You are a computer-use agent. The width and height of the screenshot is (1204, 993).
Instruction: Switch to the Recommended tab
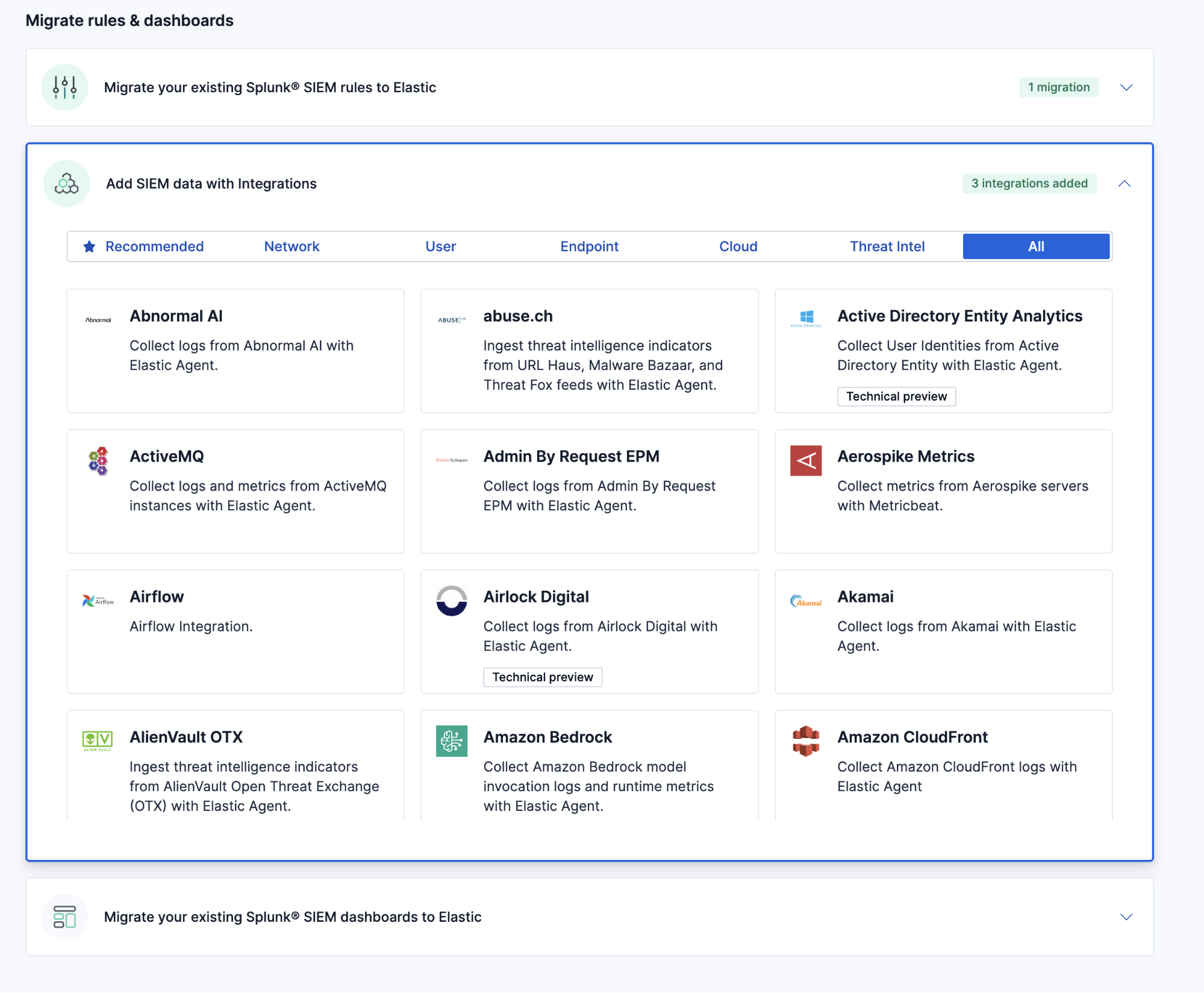tap(154, 246)
